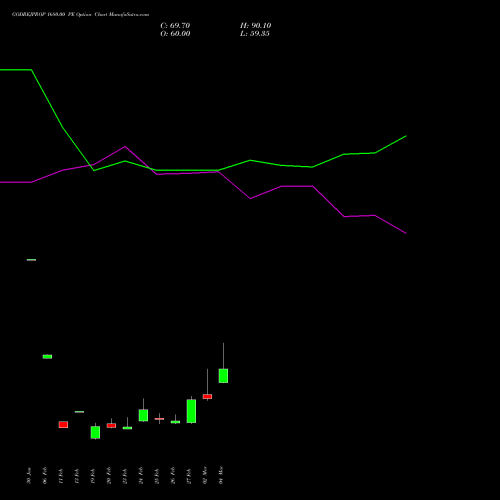Viewport: 500px width, 500px height.
Task: Click the 27 Feb date label
Action: (x=189, y=475)
